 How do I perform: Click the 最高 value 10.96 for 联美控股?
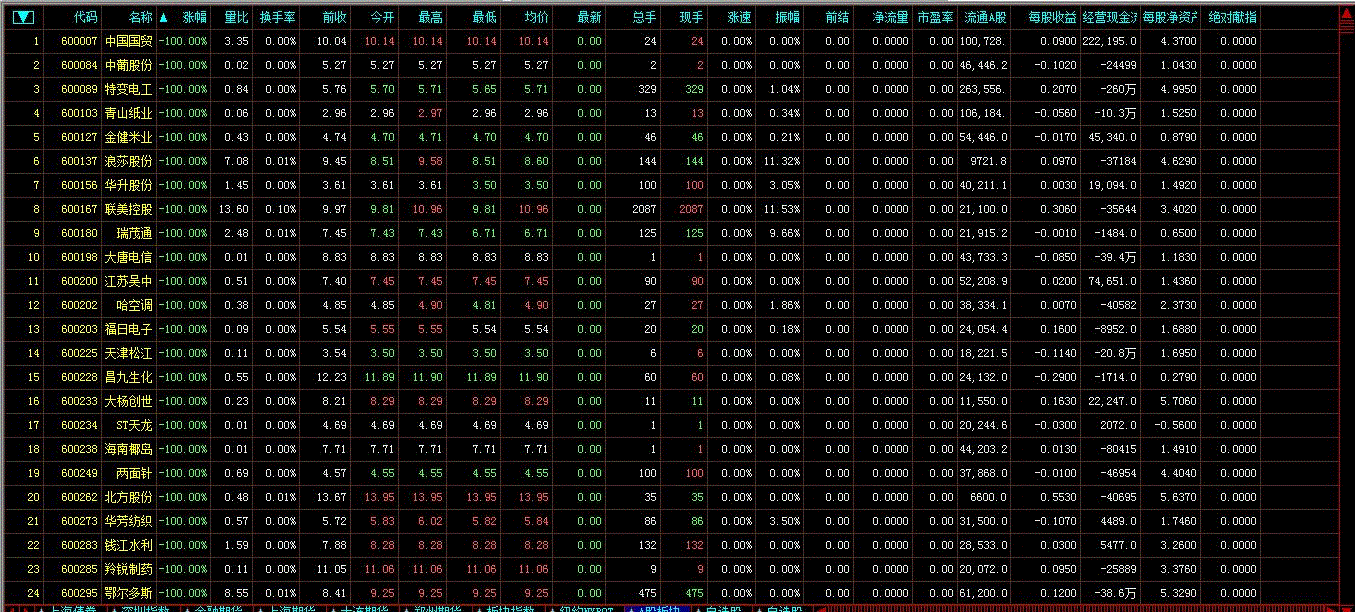click(427, 209)
